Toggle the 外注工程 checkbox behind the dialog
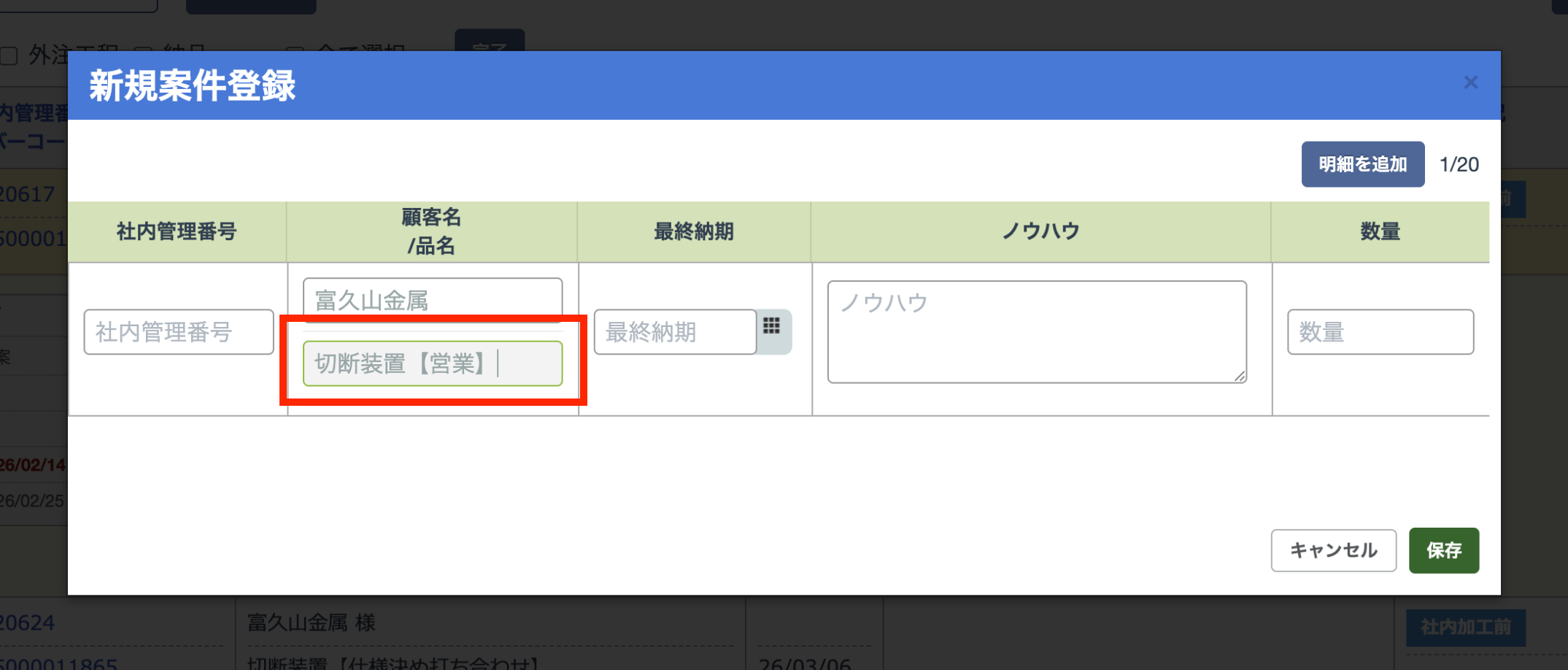The image size is (1568, 670). (x=9, y=56)
